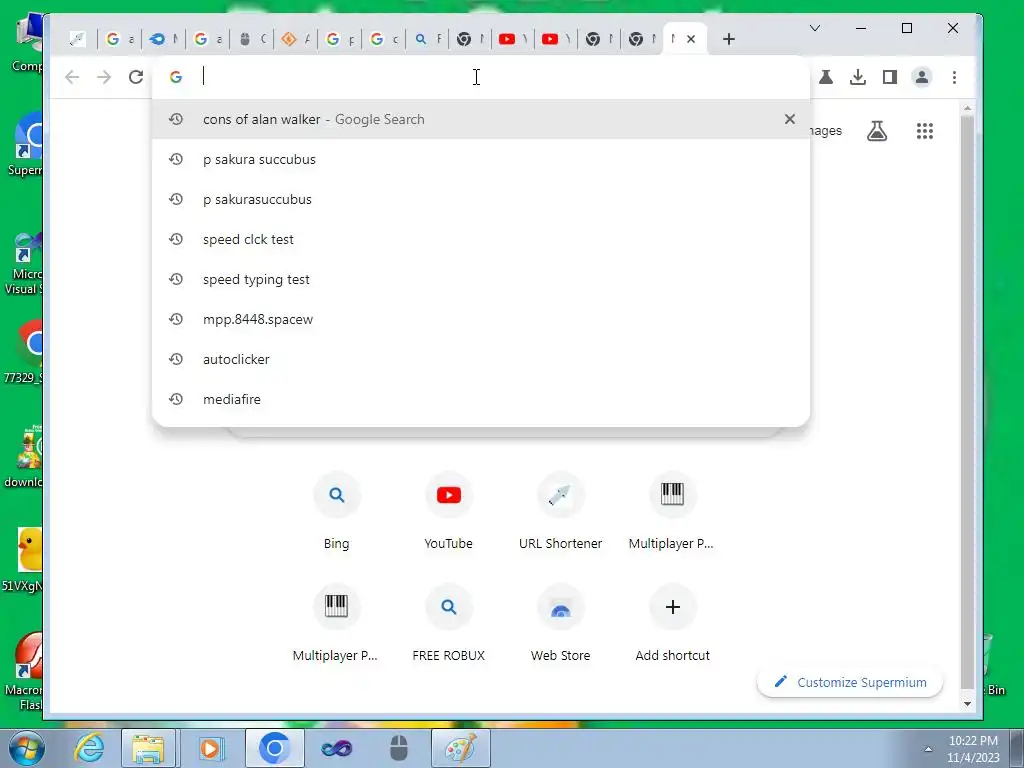
Task: Expand the tab search chevron
Action: tap(815, 28)
